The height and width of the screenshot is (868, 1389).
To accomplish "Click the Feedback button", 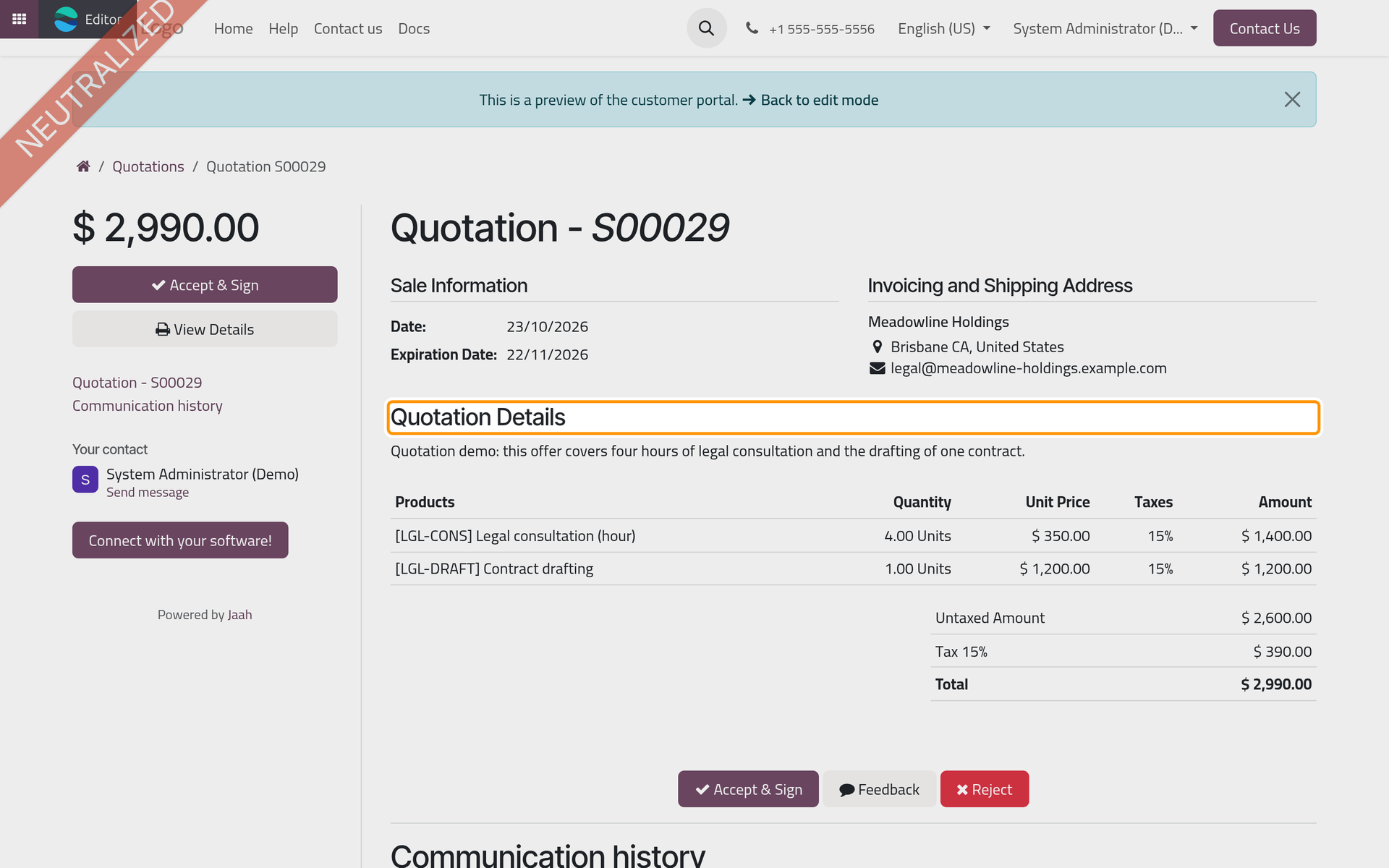I will [x=879, y=789].
